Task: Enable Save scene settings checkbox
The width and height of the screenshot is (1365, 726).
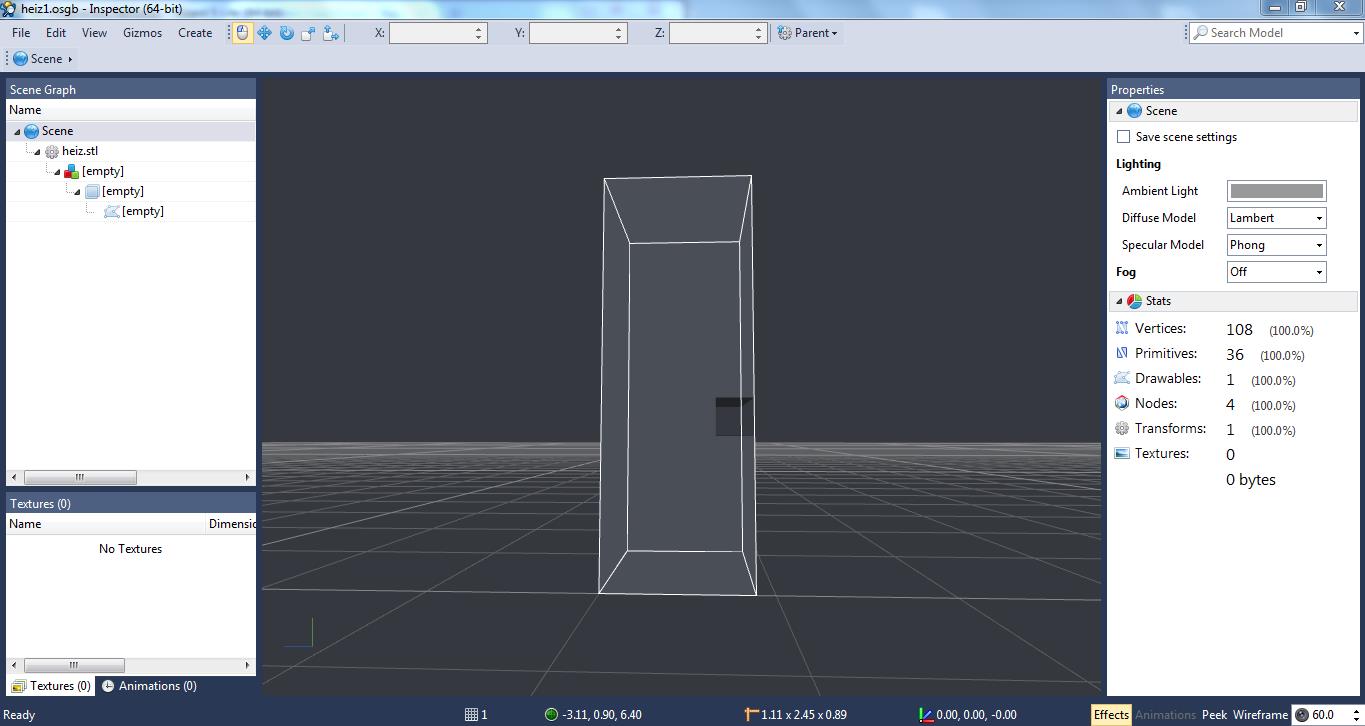Action: [x=1123, y=137]
